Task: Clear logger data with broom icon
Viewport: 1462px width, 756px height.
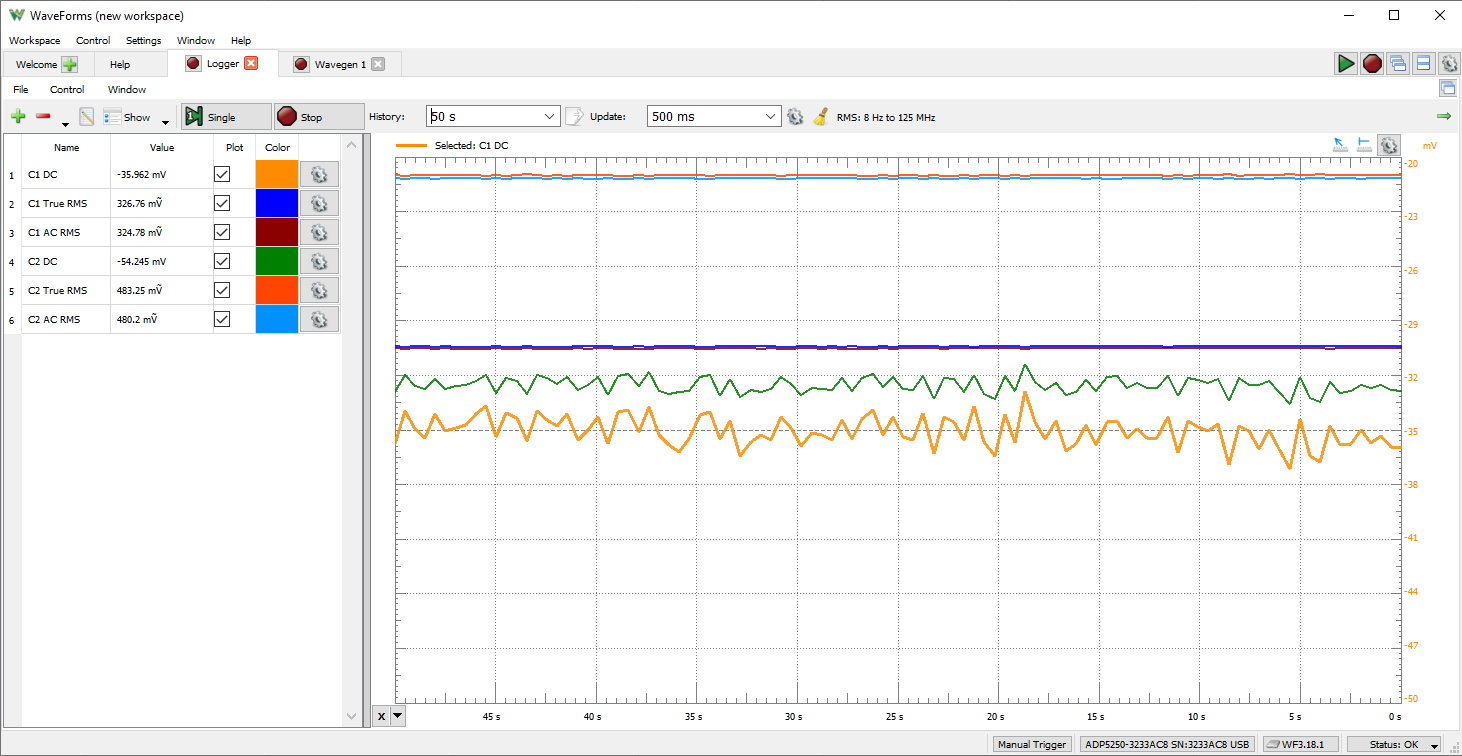Action: pyautogui.click(x=820, y=117)
